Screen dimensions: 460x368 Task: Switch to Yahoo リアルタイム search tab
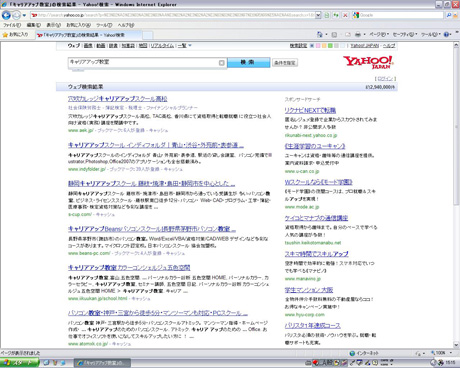pyautogui.click(x=162, y=46)
